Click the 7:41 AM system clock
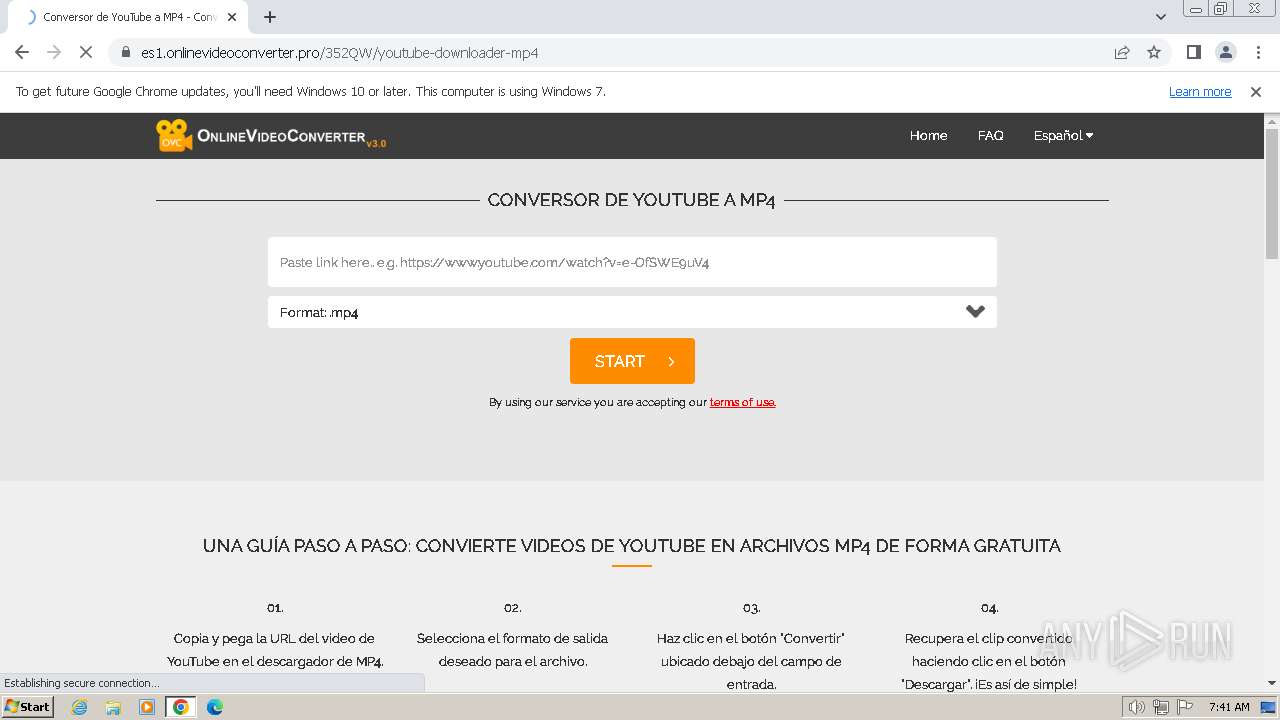 pyautogui.click(x=1229, y=707)
